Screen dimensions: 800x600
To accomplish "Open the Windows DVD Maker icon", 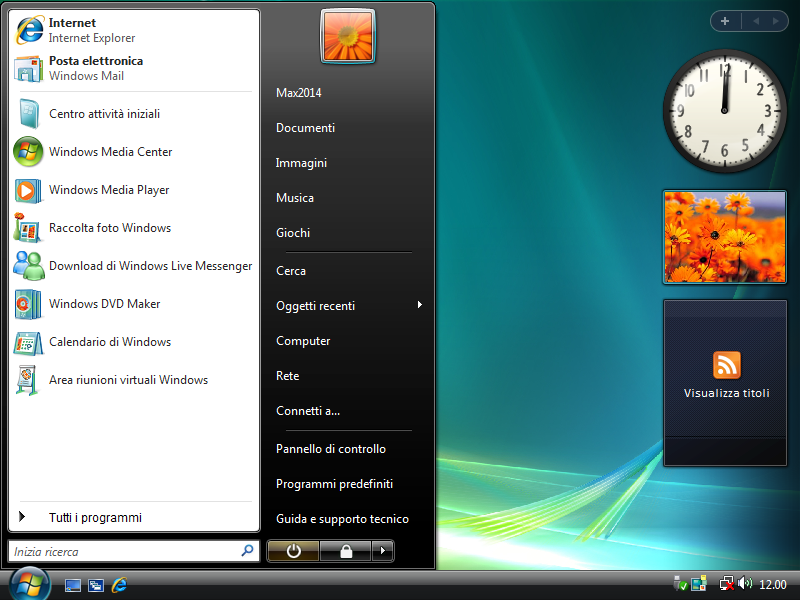I will tap(28, 304).
